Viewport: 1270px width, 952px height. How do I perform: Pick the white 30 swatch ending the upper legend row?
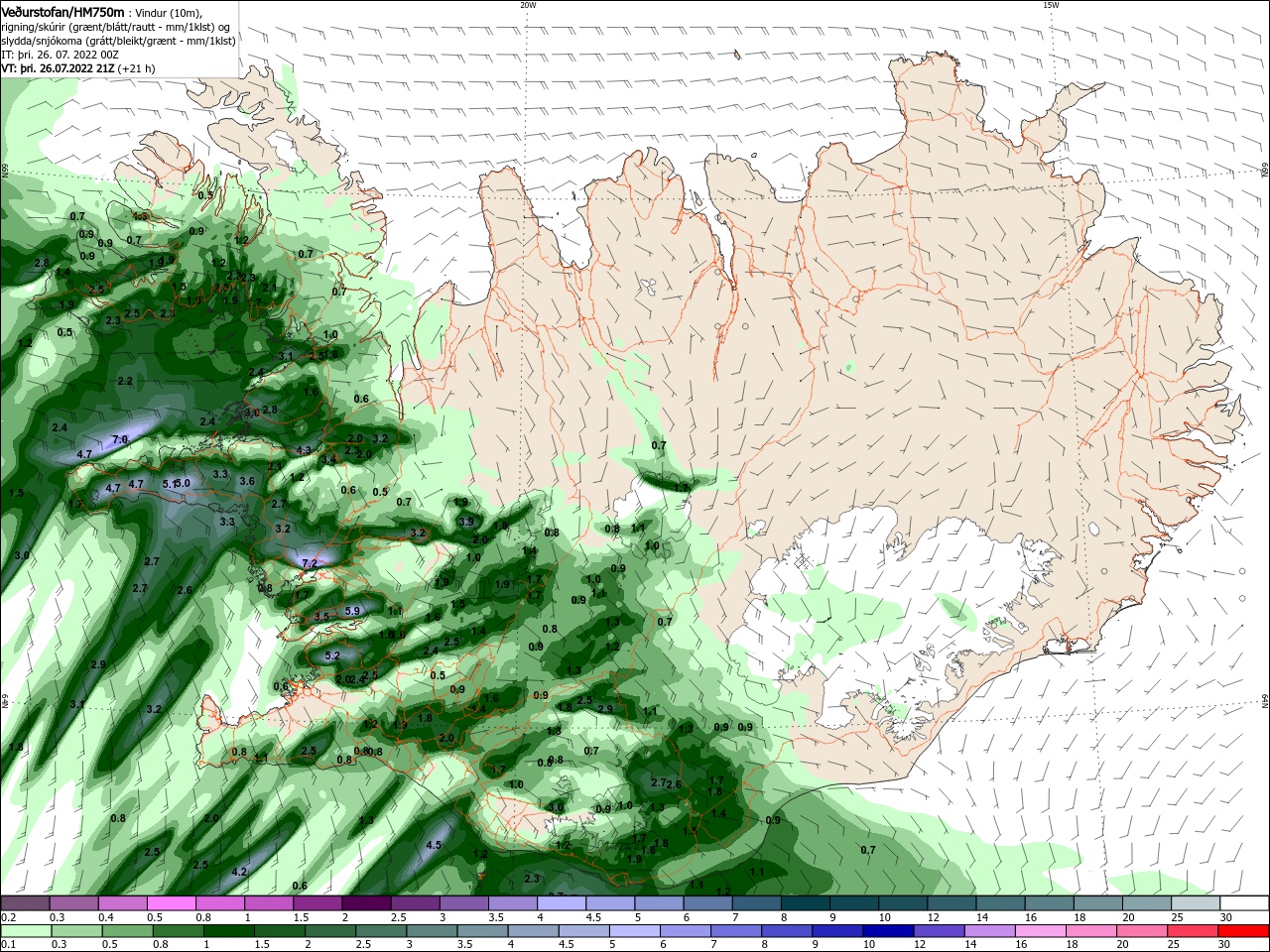[x=1244, y=903]
